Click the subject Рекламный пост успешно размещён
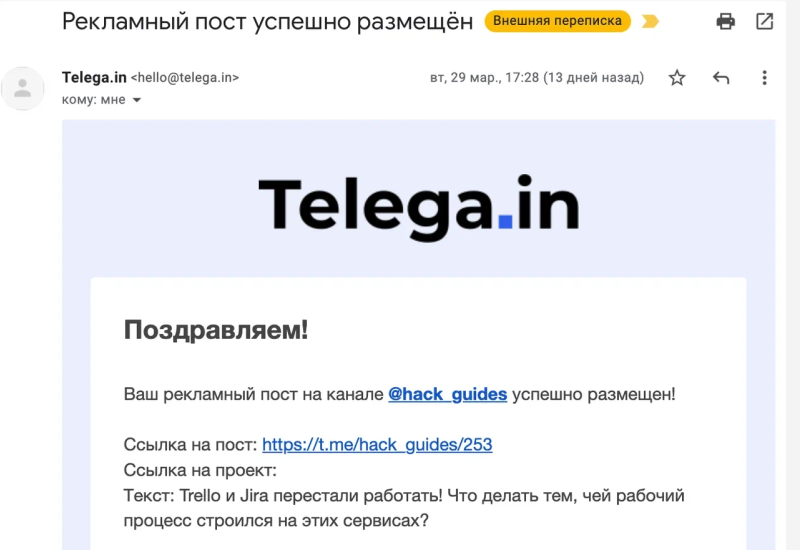The width and height of the screenshot is (800, 550). pos(267,21)
